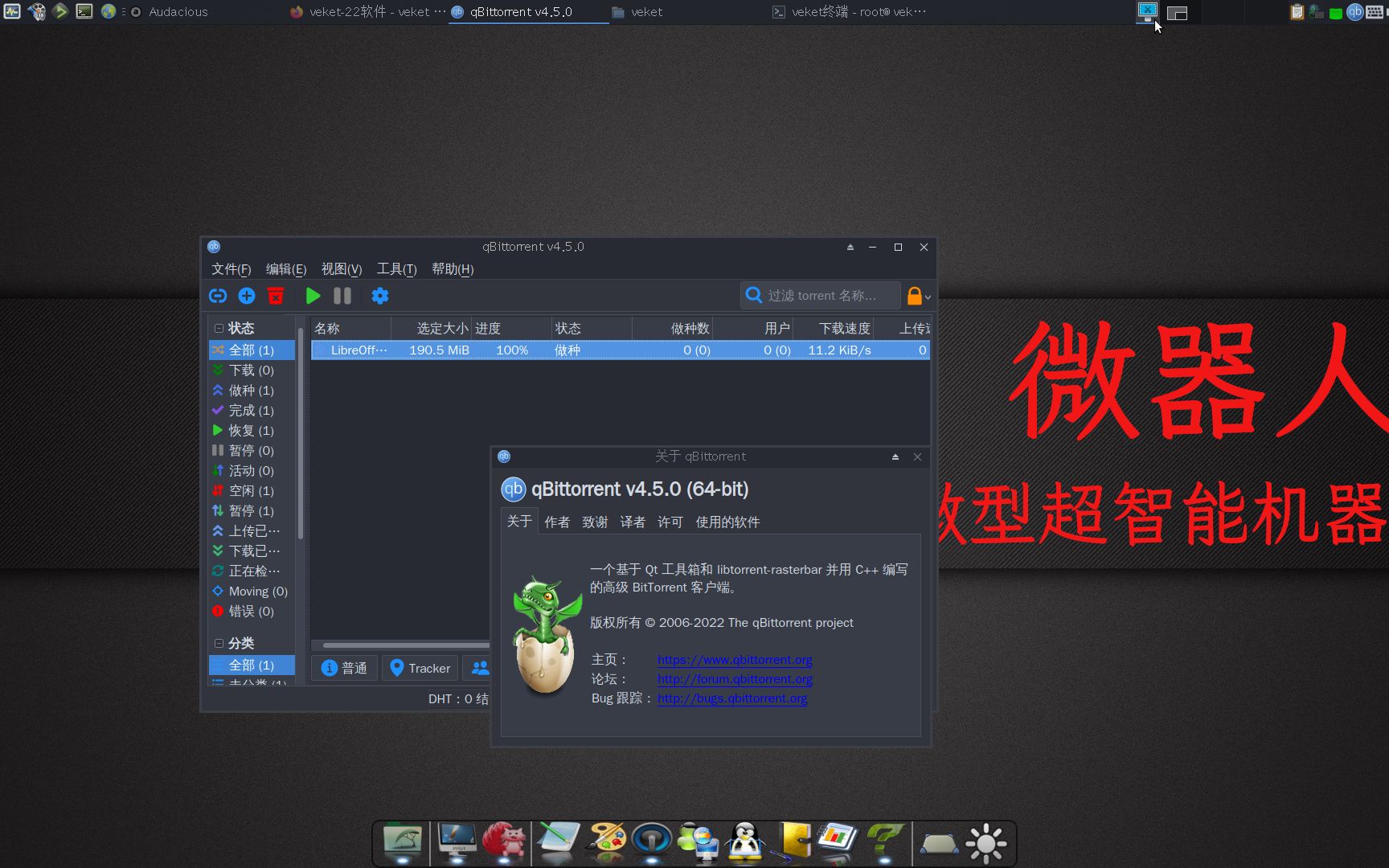Click the add torrent file plus icon

click(247, 296)
